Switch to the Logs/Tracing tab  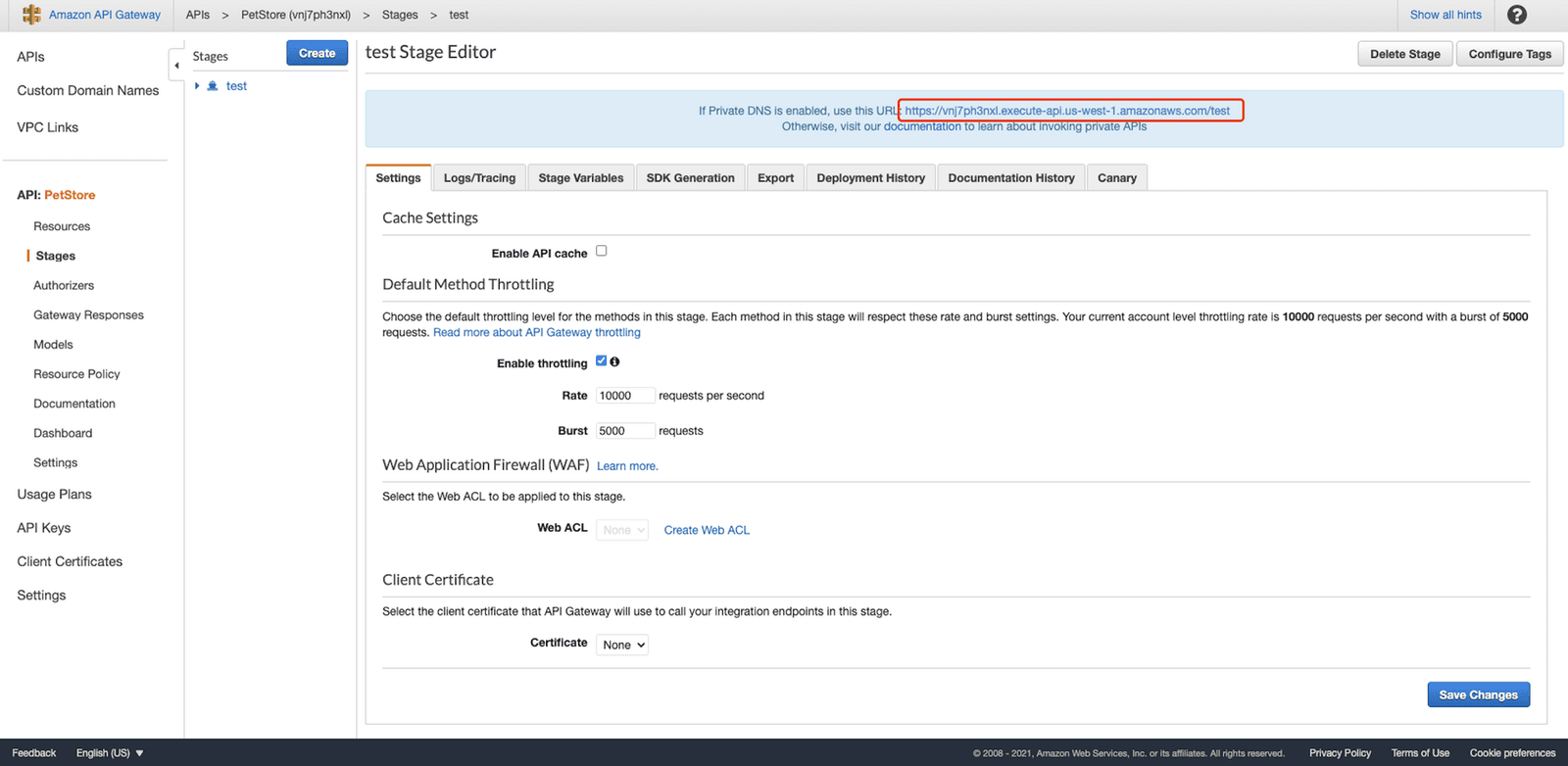479,177
